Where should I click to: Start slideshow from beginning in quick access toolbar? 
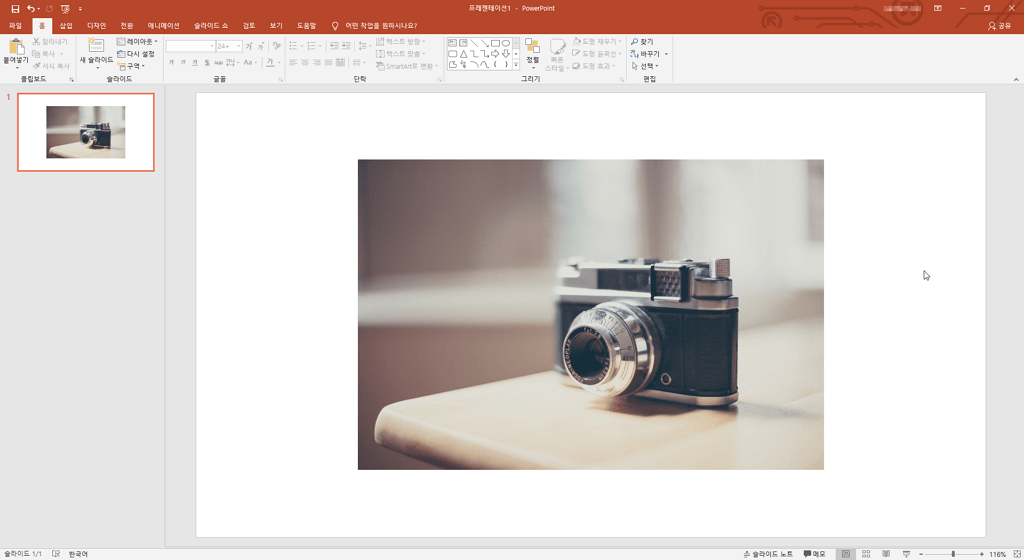coord(65,8)
